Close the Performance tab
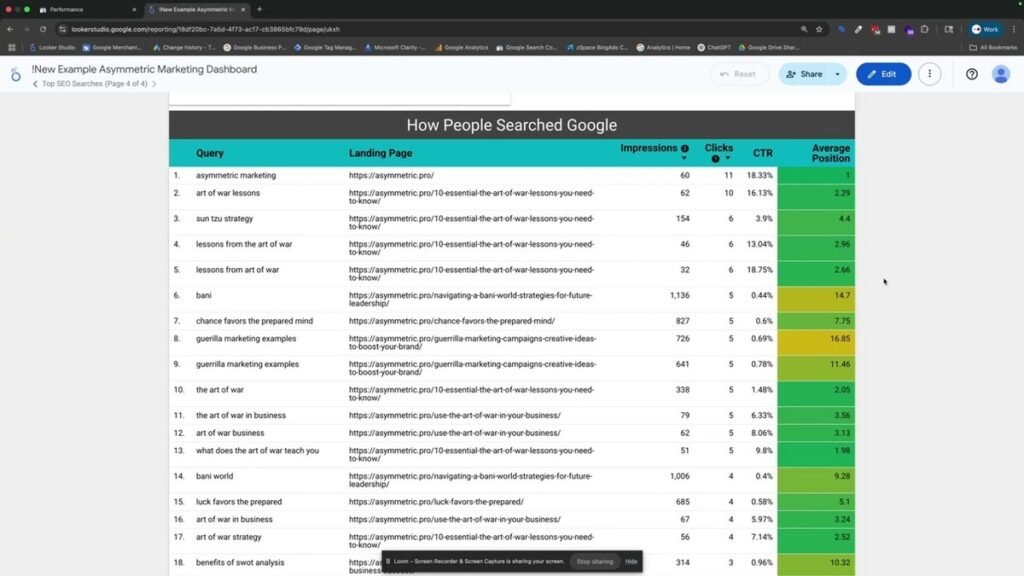The image size is (1024, 576). [x=134, y=10]
